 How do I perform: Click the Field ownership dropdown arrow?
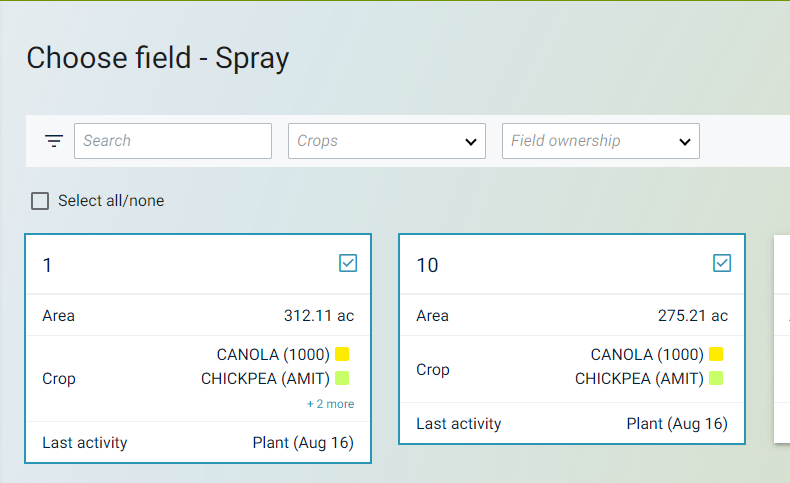[685, 142]
